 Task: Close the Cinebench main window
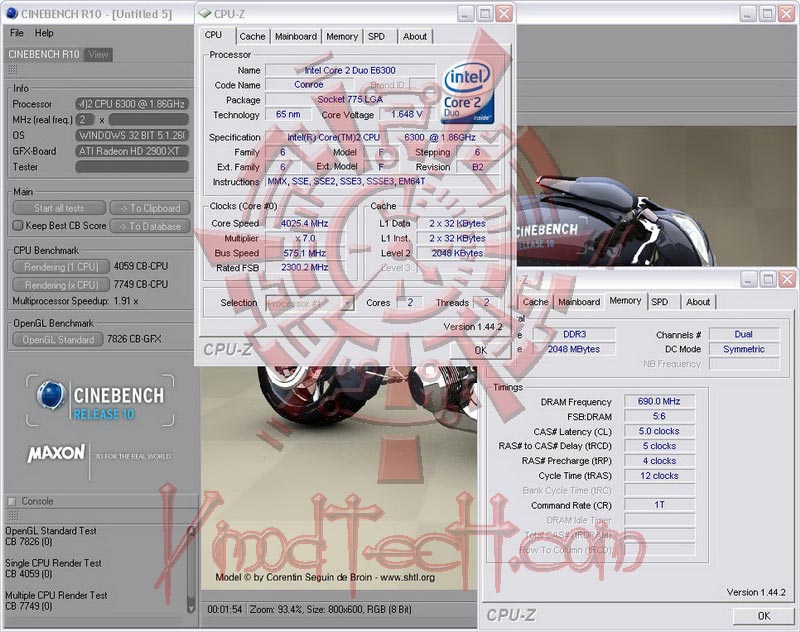click(786, 14)
